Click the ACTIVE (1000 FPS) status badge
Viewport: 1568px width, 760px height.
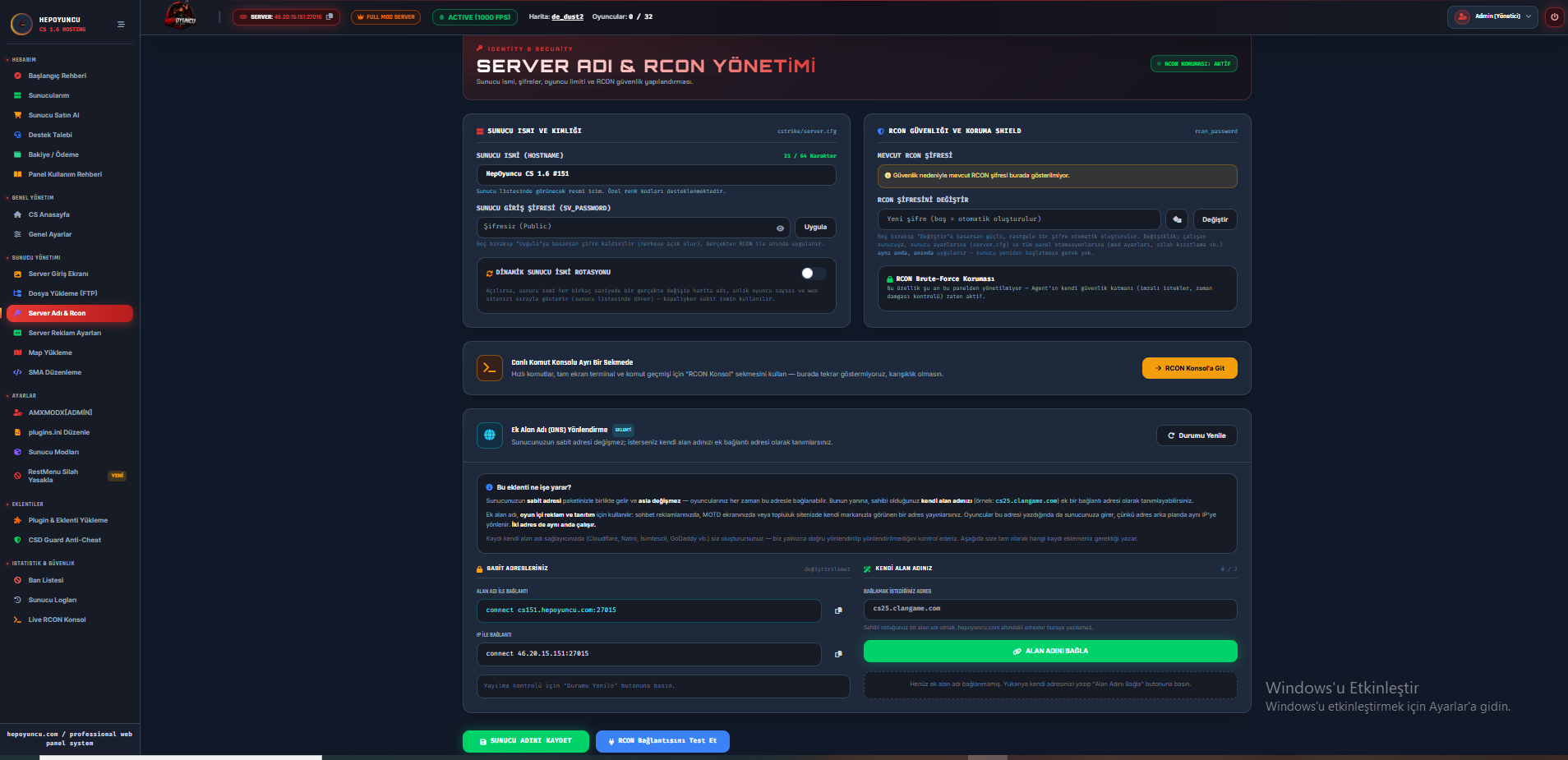(x=474, y=16)
